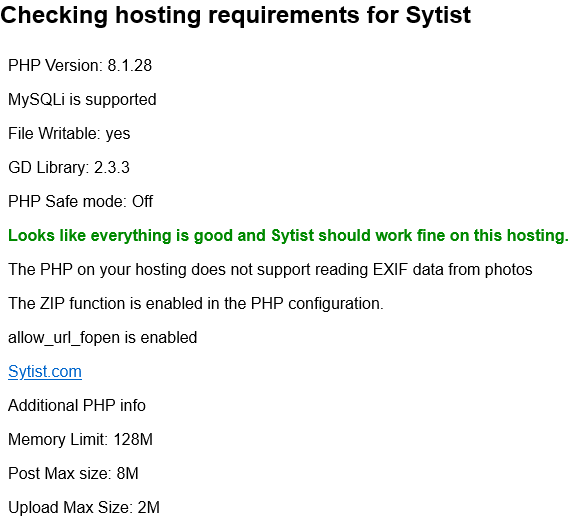The height and width of the screenshot is (523, 576).
Task: Click the PHP Version 8.1.28 line
Action: tap(80, 66)
